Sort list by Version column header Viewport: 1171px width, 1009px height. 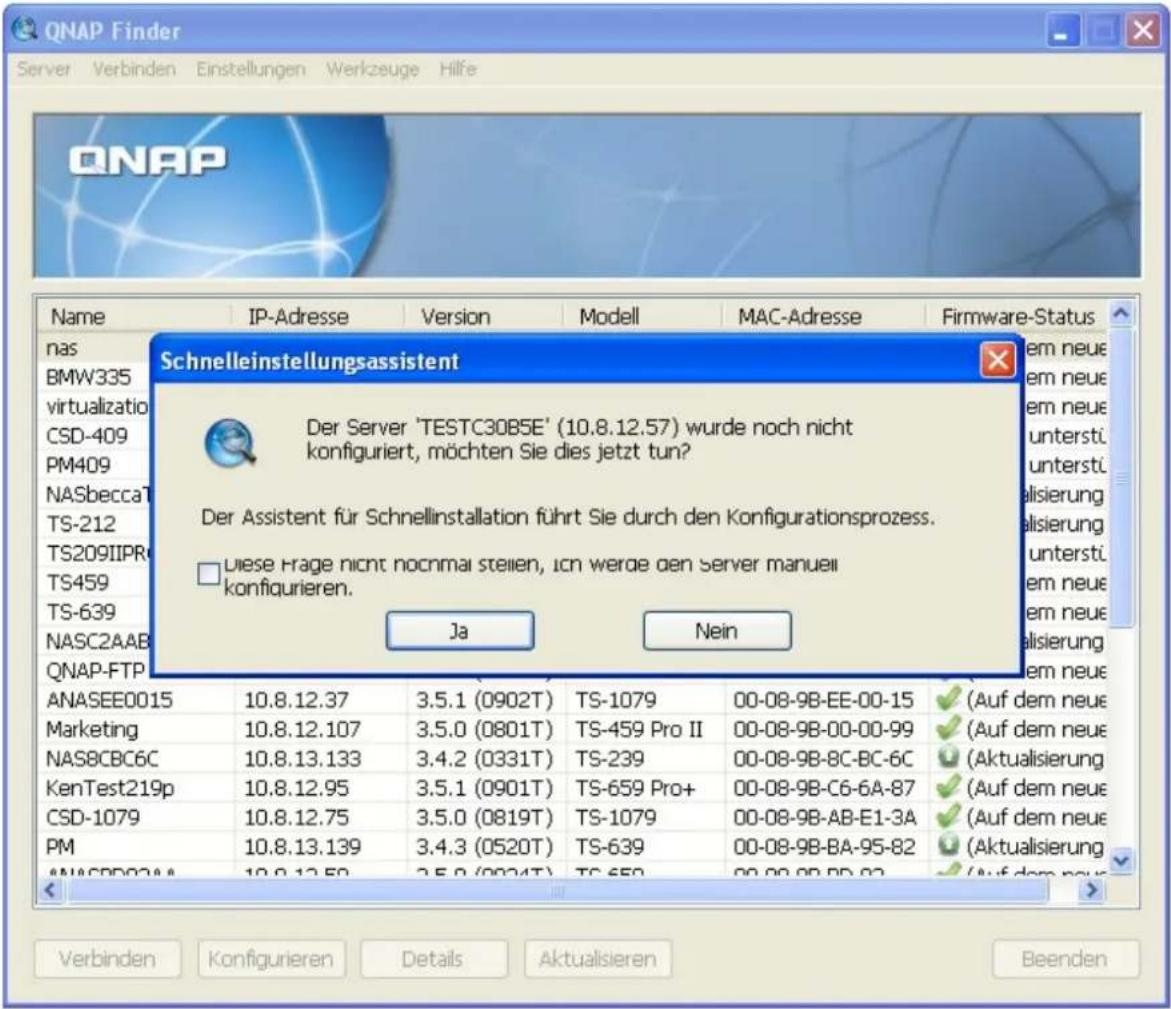(x=483, y=317)
